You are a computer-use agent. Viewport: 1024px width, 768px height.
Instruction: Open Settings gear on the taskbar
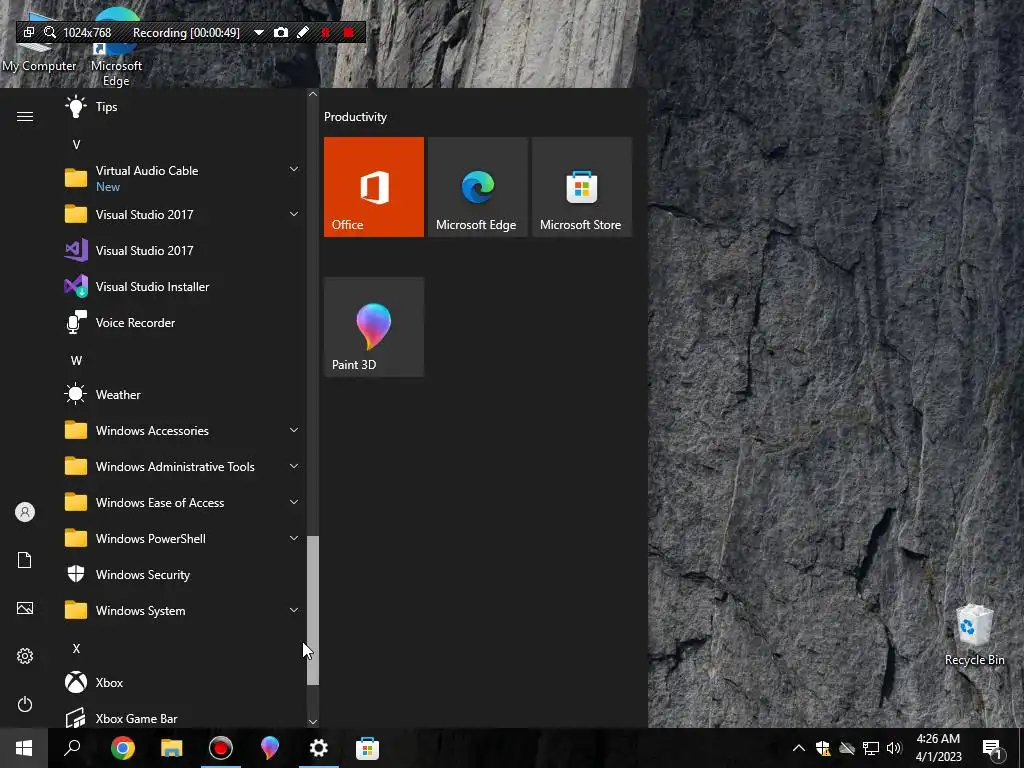(319, 748)
